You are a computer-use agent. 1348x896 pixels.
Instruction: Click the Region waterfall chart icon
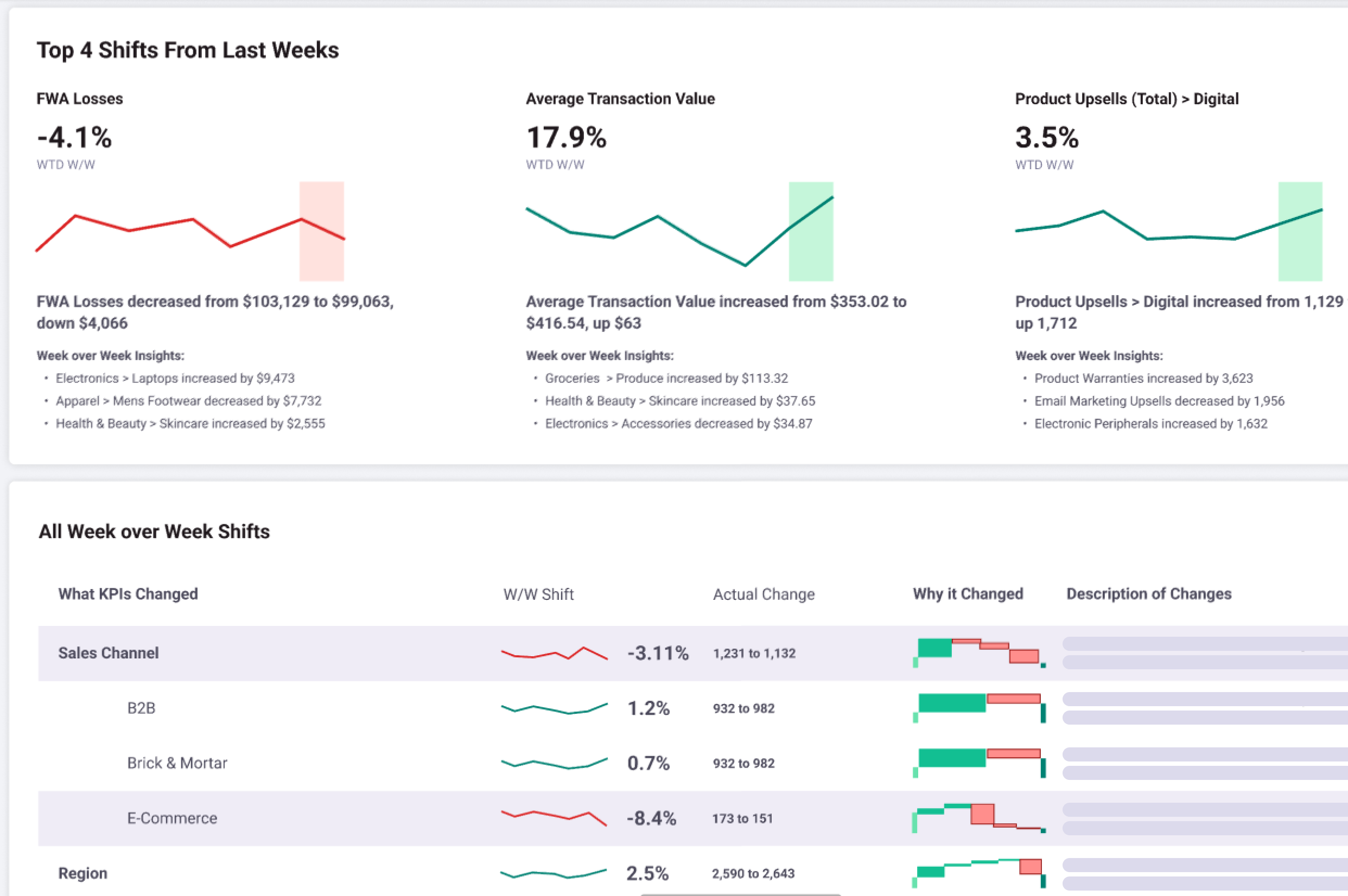[980, 873]
